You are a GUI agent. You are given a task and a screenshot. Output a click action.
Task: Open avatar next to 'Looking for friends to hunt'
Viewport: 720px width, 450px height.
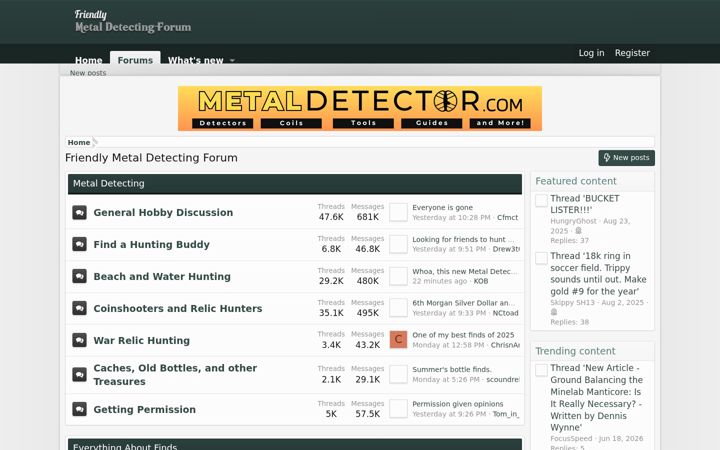pyautogui.click(x=398, y=244)
